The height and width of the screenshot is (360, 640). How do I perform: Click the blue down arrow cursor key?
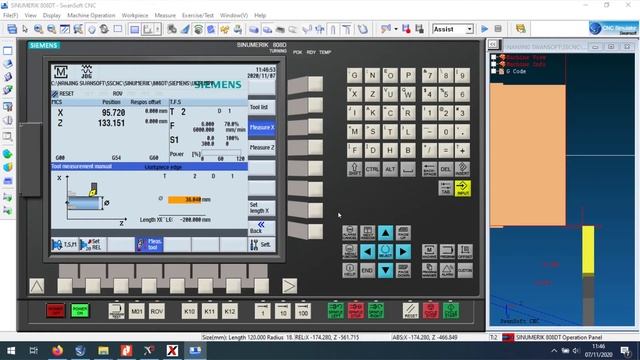(385, 270)
